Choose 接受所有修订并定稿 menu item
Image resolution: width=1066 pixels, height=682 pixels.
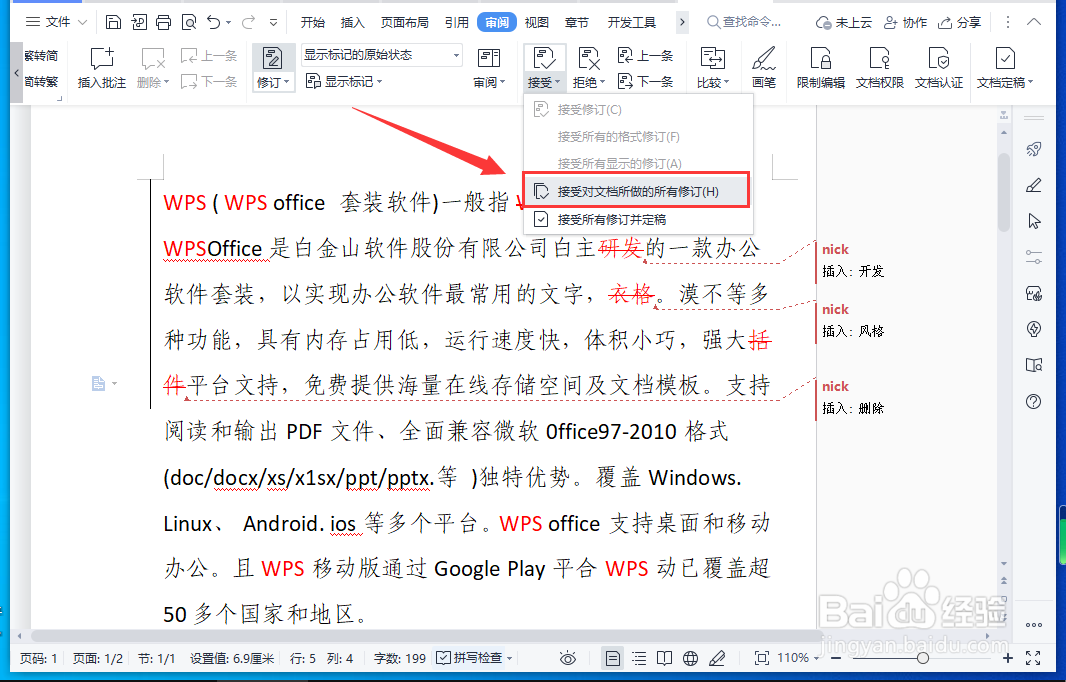pyautogui.click(x=638, y=220)
